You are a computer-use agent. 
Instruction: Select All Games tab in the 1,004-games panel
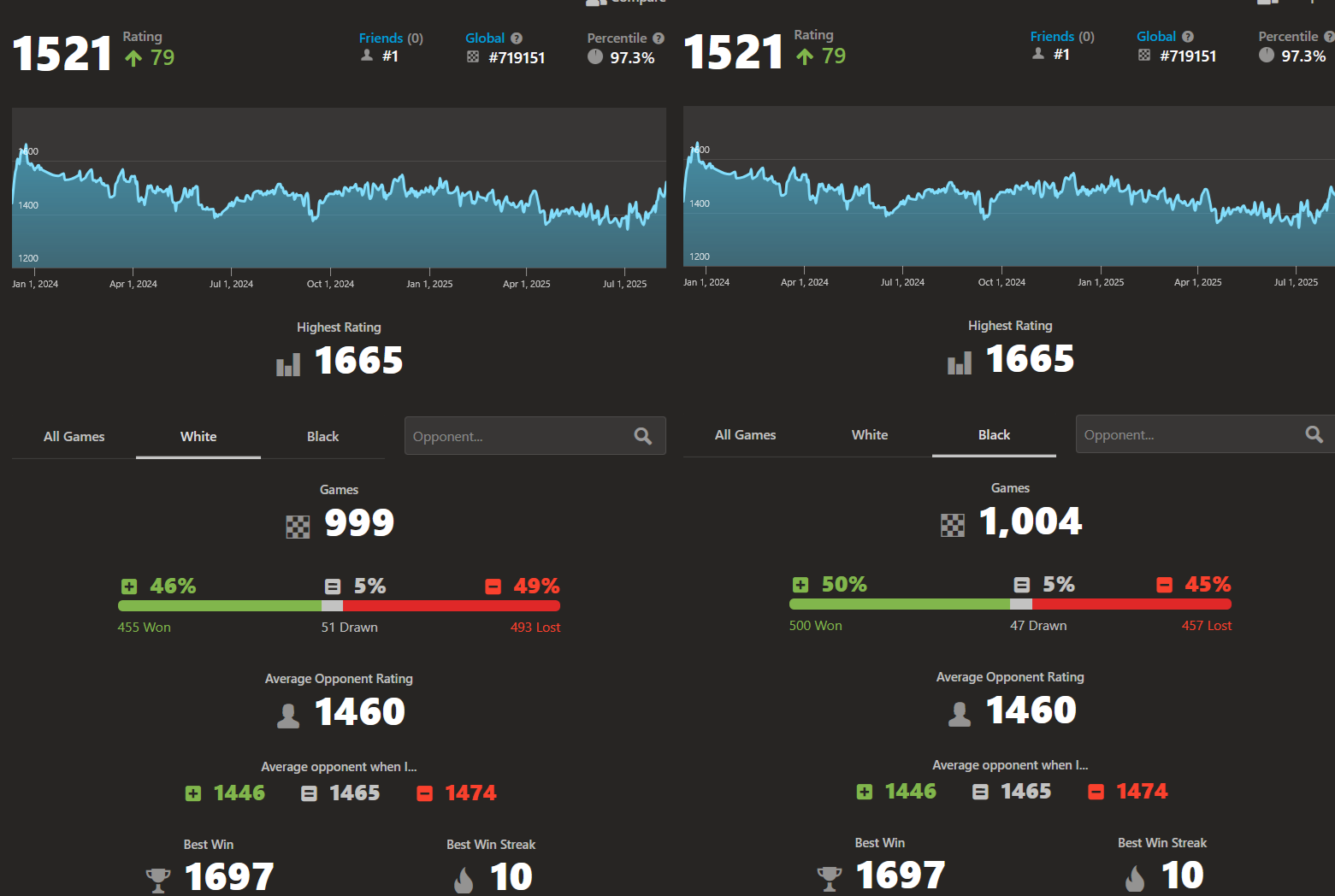click(746, 435)
